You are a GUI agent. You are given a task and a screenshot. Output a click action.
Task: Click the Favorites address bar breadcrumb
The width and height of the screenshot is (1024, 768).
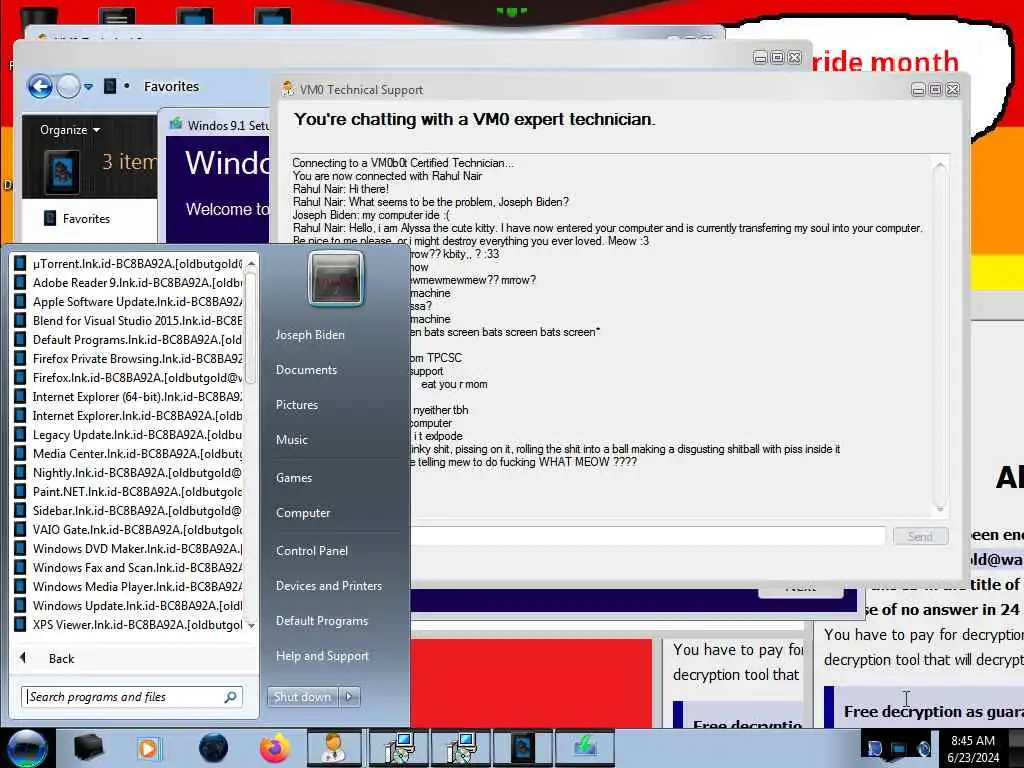coord(171,86)
